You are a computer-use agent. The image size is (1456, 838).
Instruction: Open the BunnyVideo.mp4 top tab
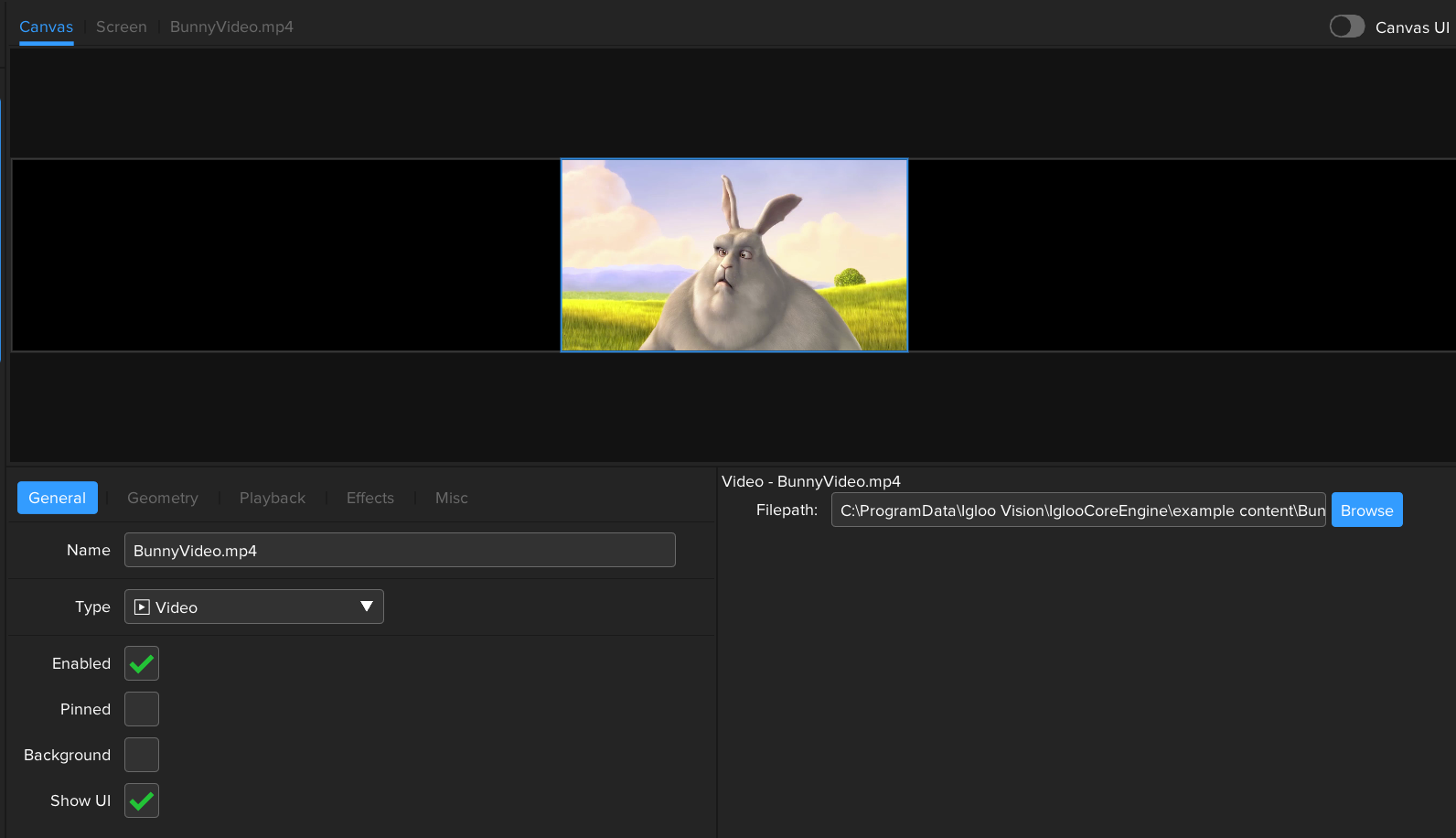(231, 27)
